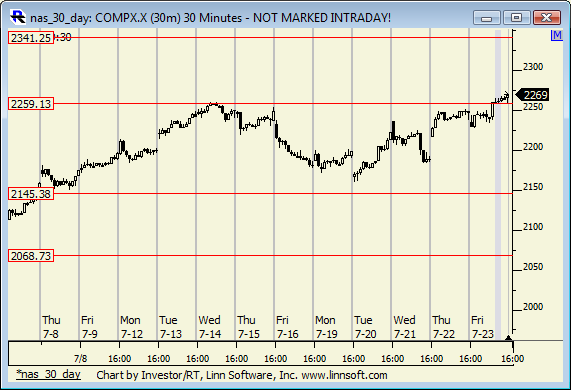Viewport: 571px width, 390px height.
Task: Click the Fri 7-16 date label
Action: pos(287,327)
